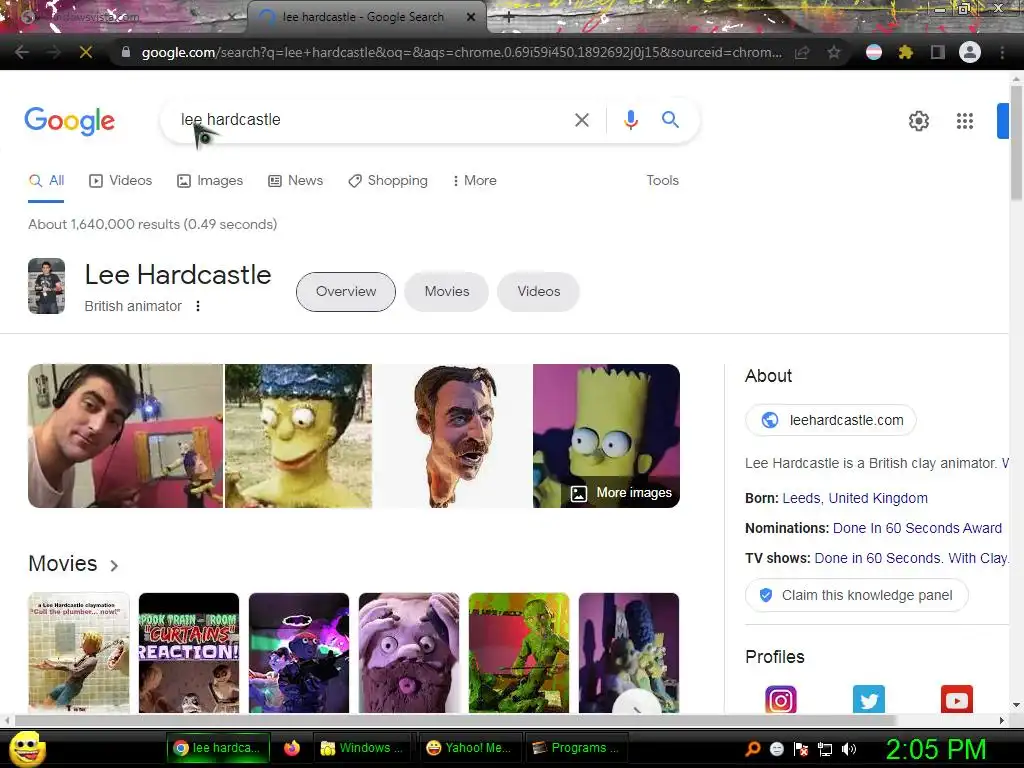Image resolution: width=1024 pixels, height=768 pixels.
Task: Open Lee Hardcastle's Instagram profile
Action: click(x=780, y=699)
